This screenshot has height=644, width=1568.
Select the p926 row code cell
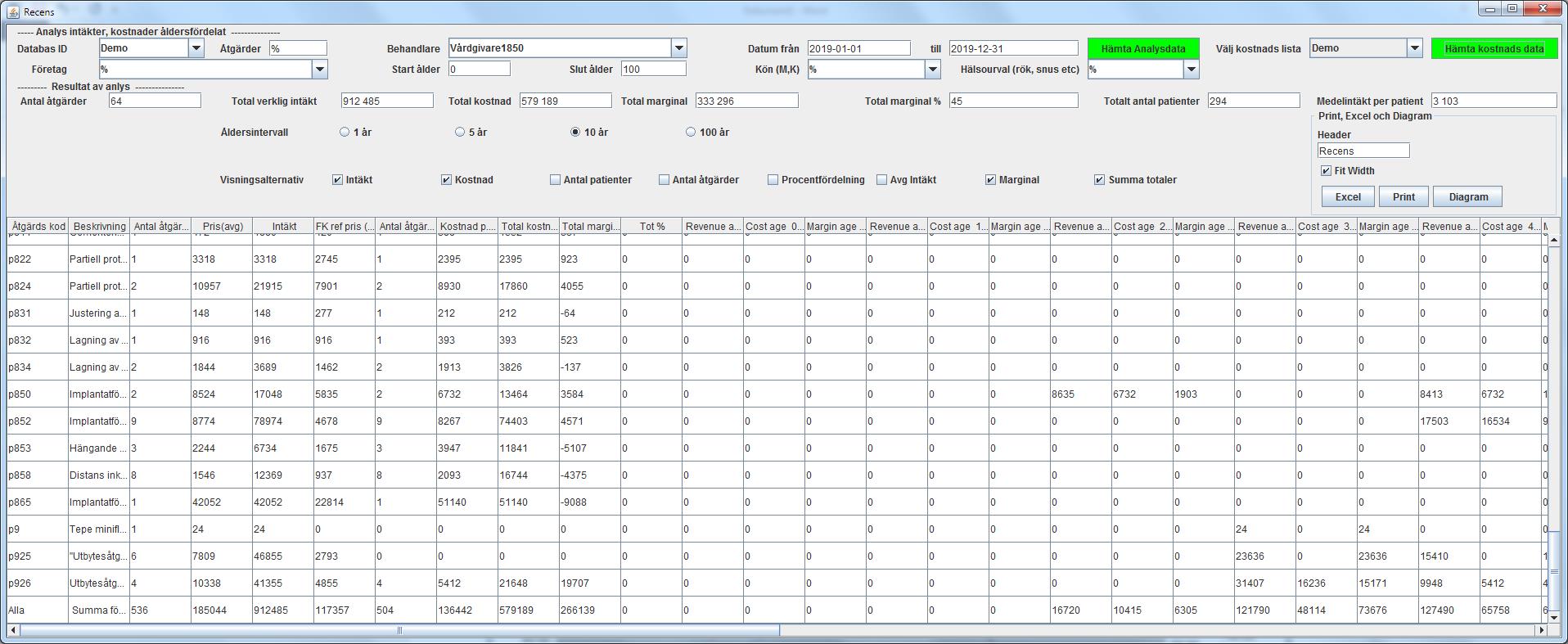click(x=38, y=583)
